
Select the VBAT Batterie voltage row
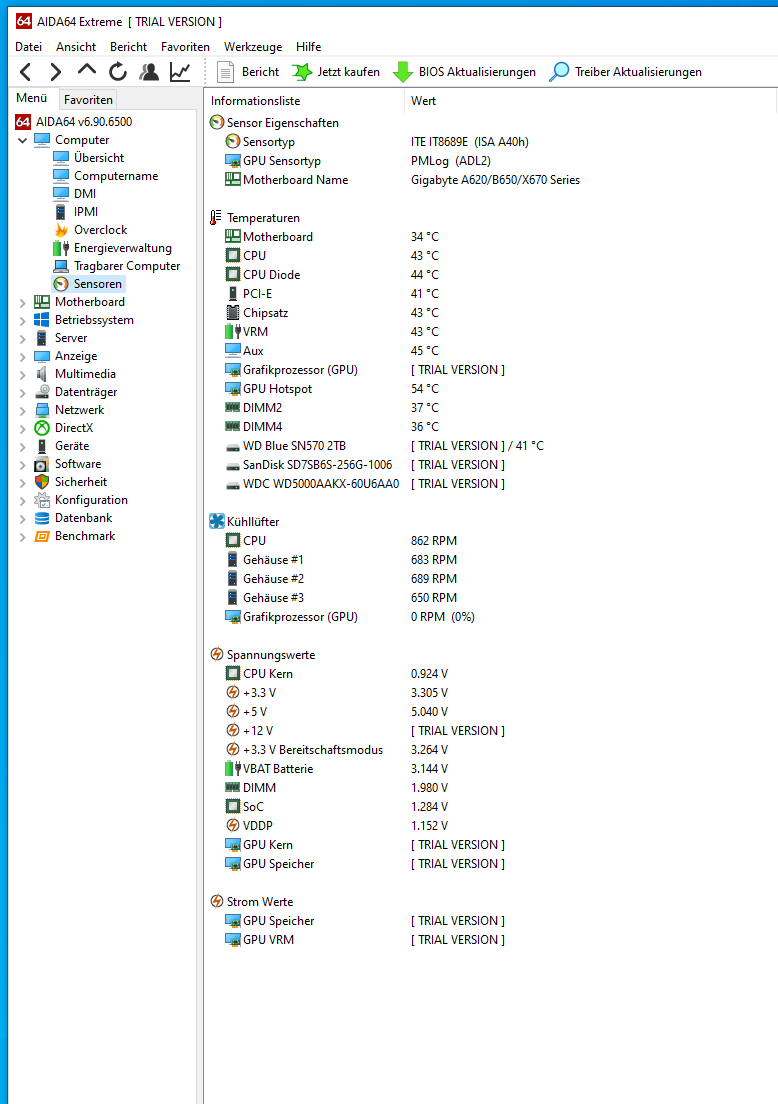pos(491,769)
